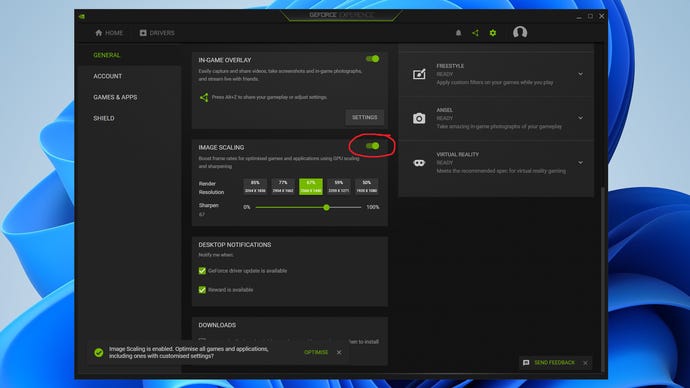Expand the Virtual Reality section chevron
The image size is (690, 388).
click(580, 162)
